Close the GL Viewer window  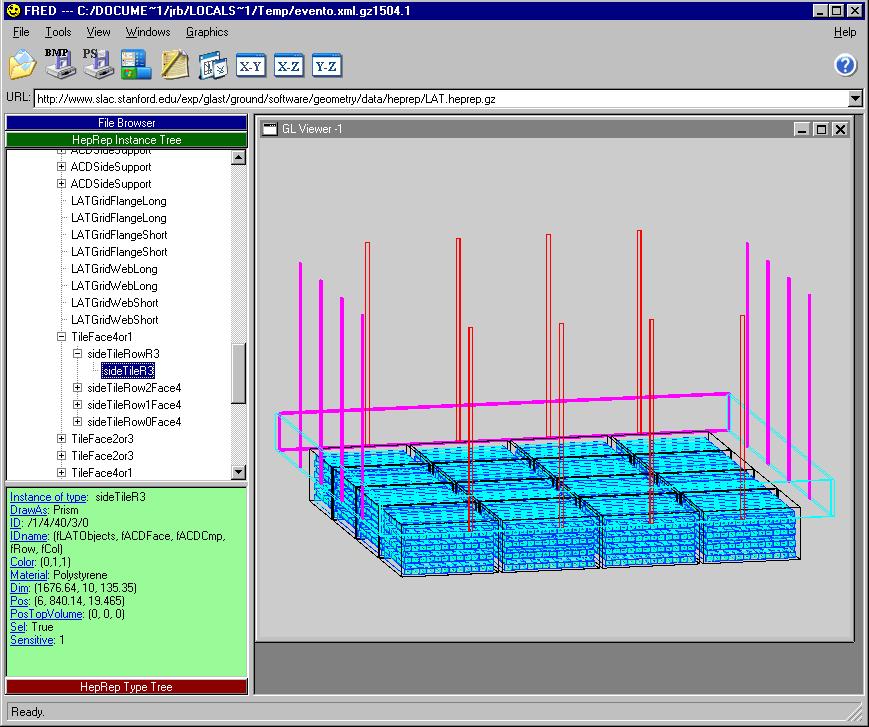[x=840, y=129]
